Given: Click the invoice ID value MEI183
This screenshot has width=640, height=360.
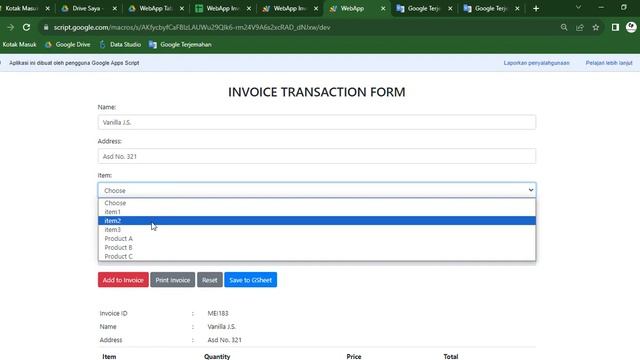Looking at the screenshot, I should [x=218, y=313].
